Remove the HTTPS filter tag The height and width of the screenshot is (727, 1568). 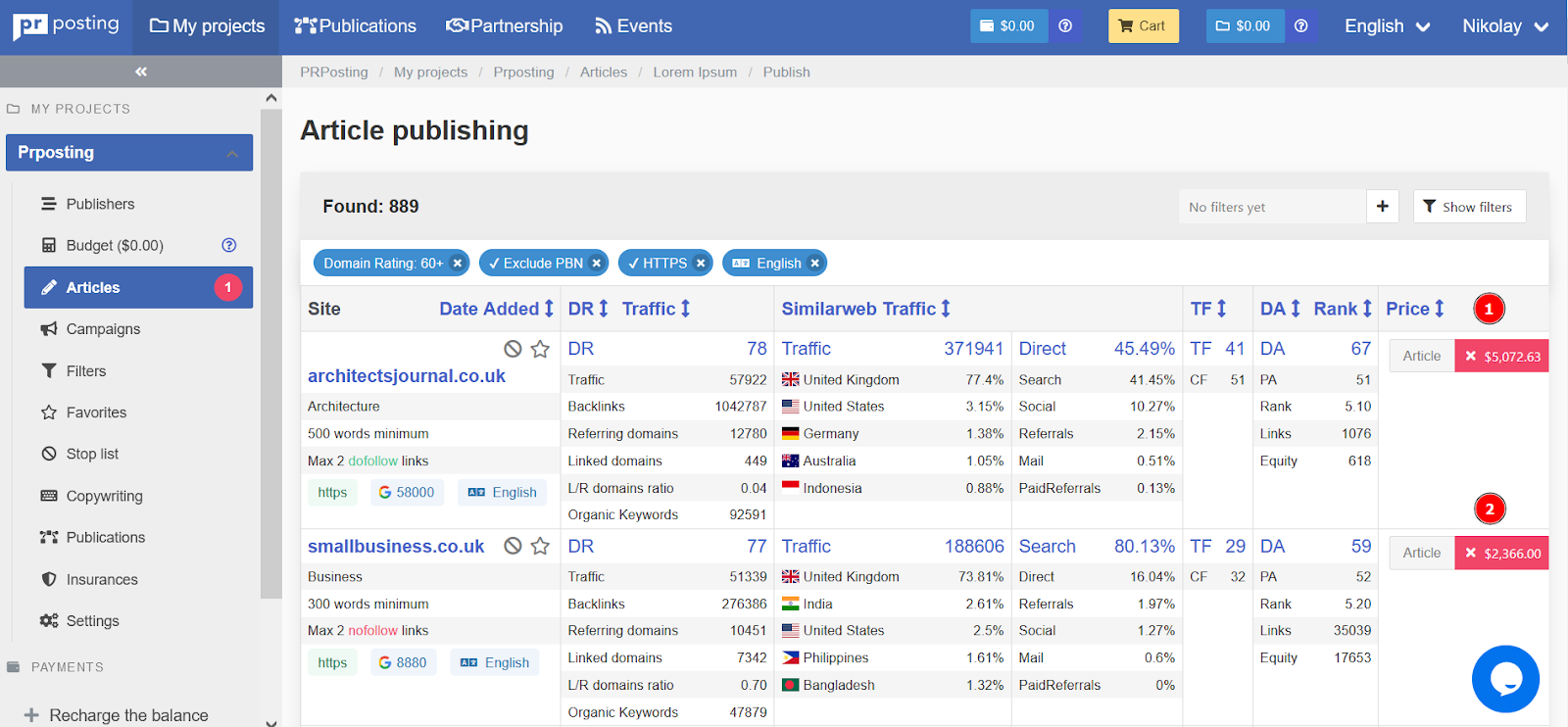701,264
